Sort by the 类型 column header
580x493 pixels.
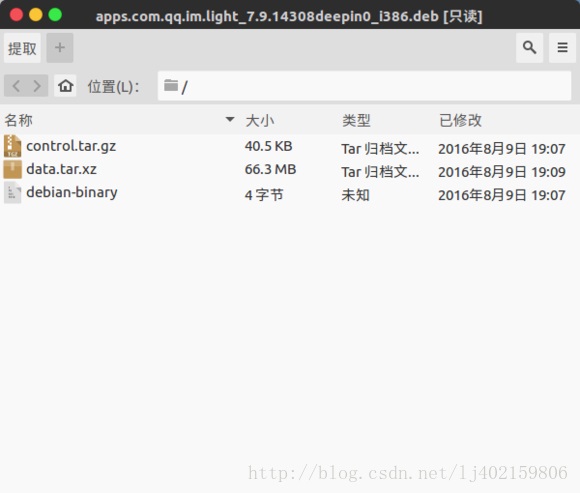pos(356,121)
